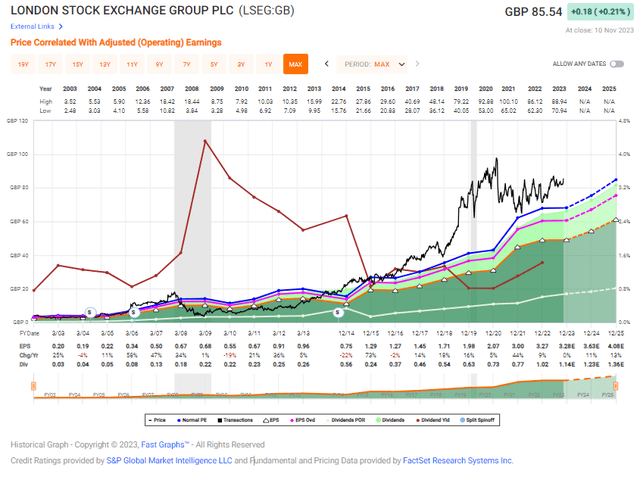Viewport: 640px width, 480px height.
Task: Choose the 11Y period button
Action: tap(132, 64)
